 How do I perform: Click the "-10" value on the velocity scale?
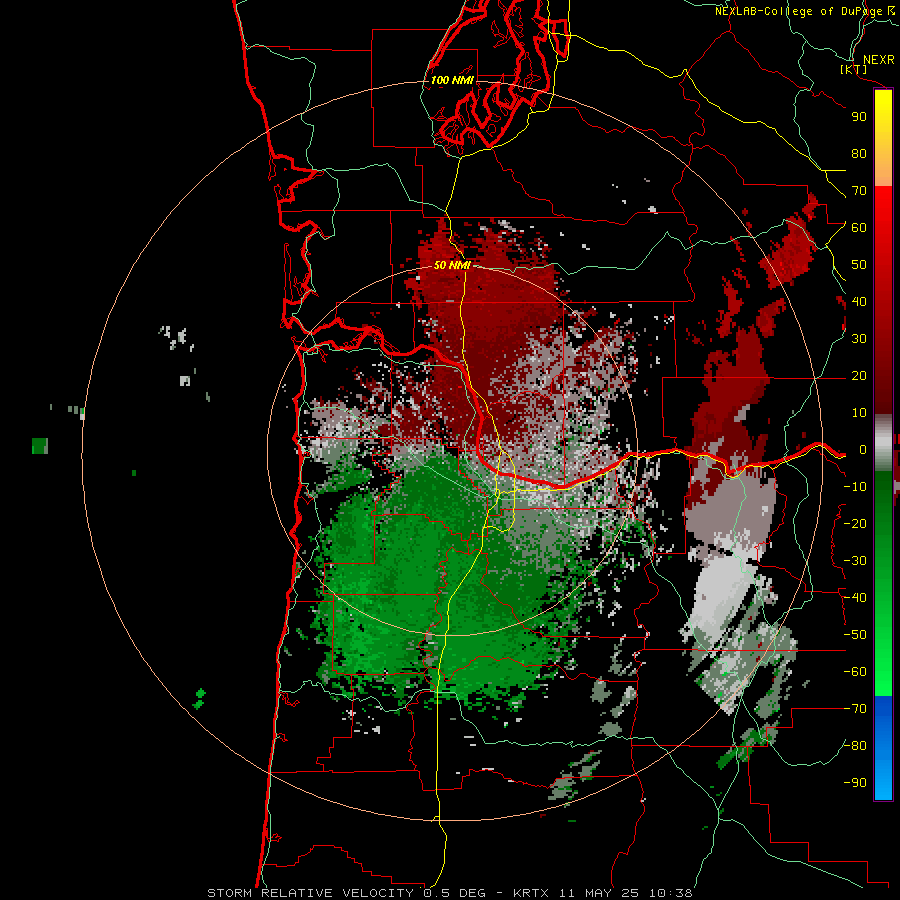(855, 487)
